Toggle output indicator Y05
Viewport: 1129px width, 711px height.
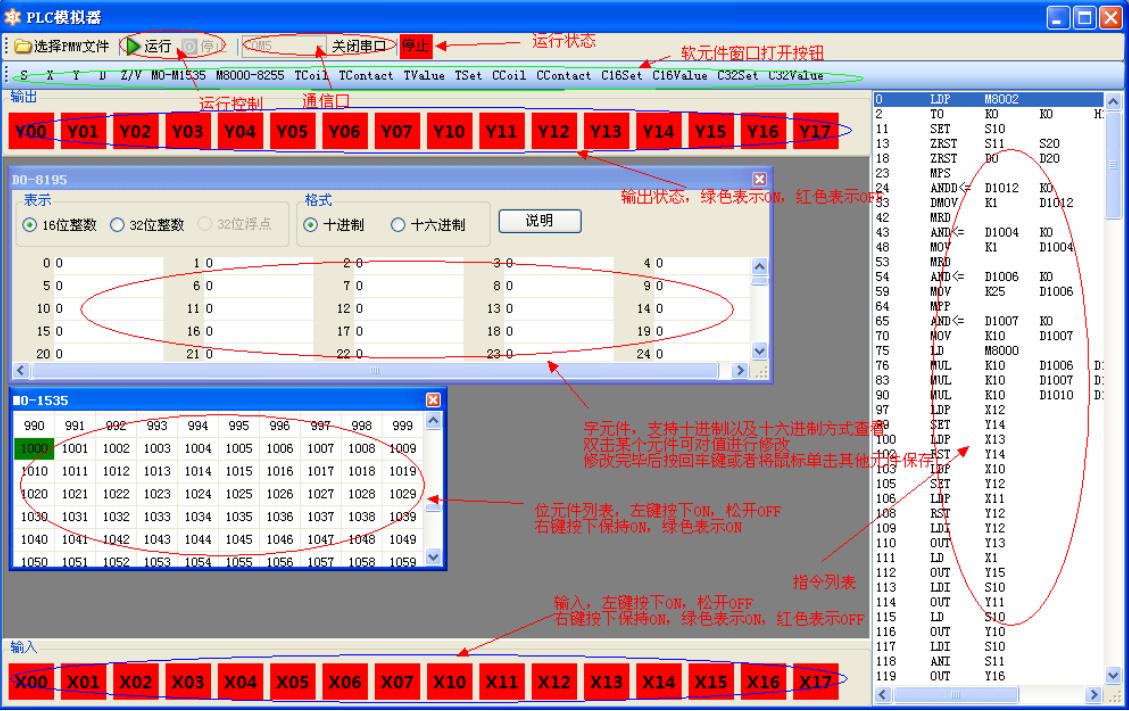coord(291,130)
